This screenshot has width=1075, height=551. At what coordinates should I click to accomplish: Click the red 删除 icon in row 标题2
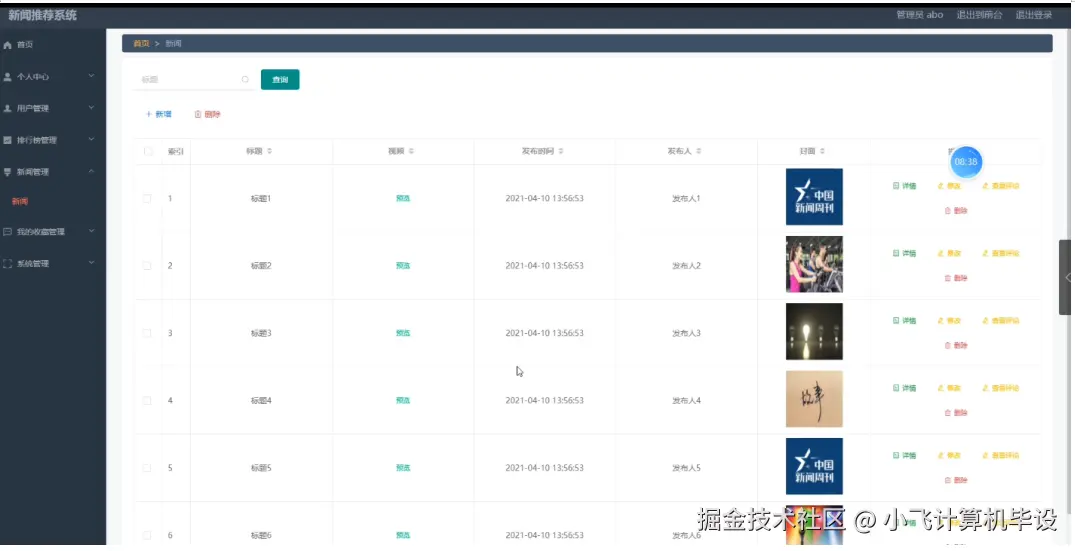[947, 278]
